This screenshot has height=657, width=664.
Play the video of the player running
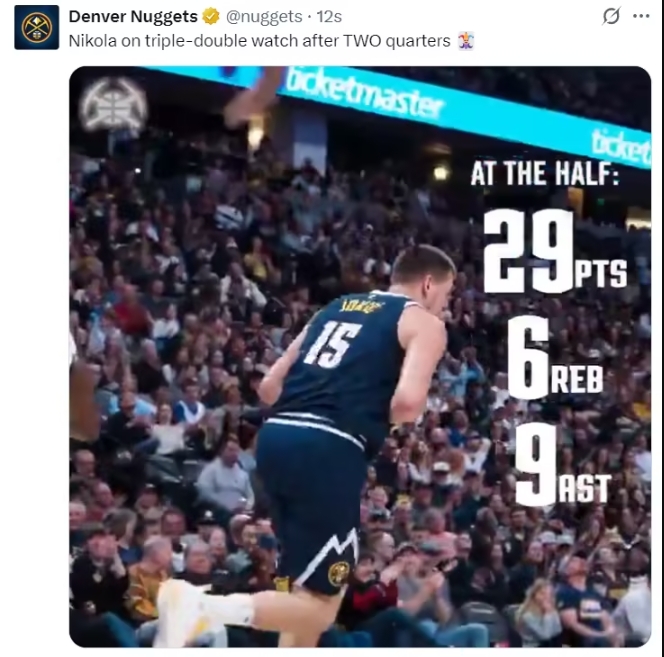click(x=360, y=356)
